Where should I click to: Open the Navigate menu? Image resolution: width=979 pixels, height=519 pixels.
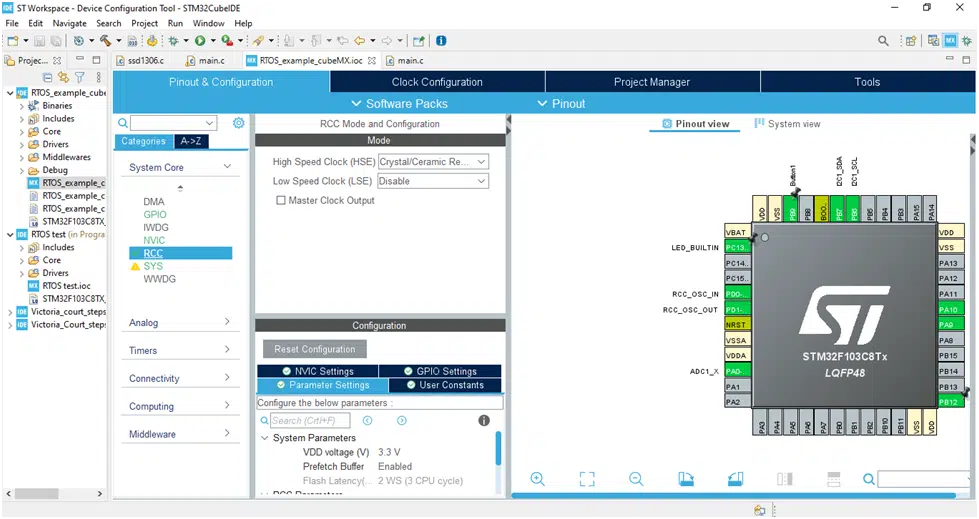pyautogui.click(x=69, y=23)
